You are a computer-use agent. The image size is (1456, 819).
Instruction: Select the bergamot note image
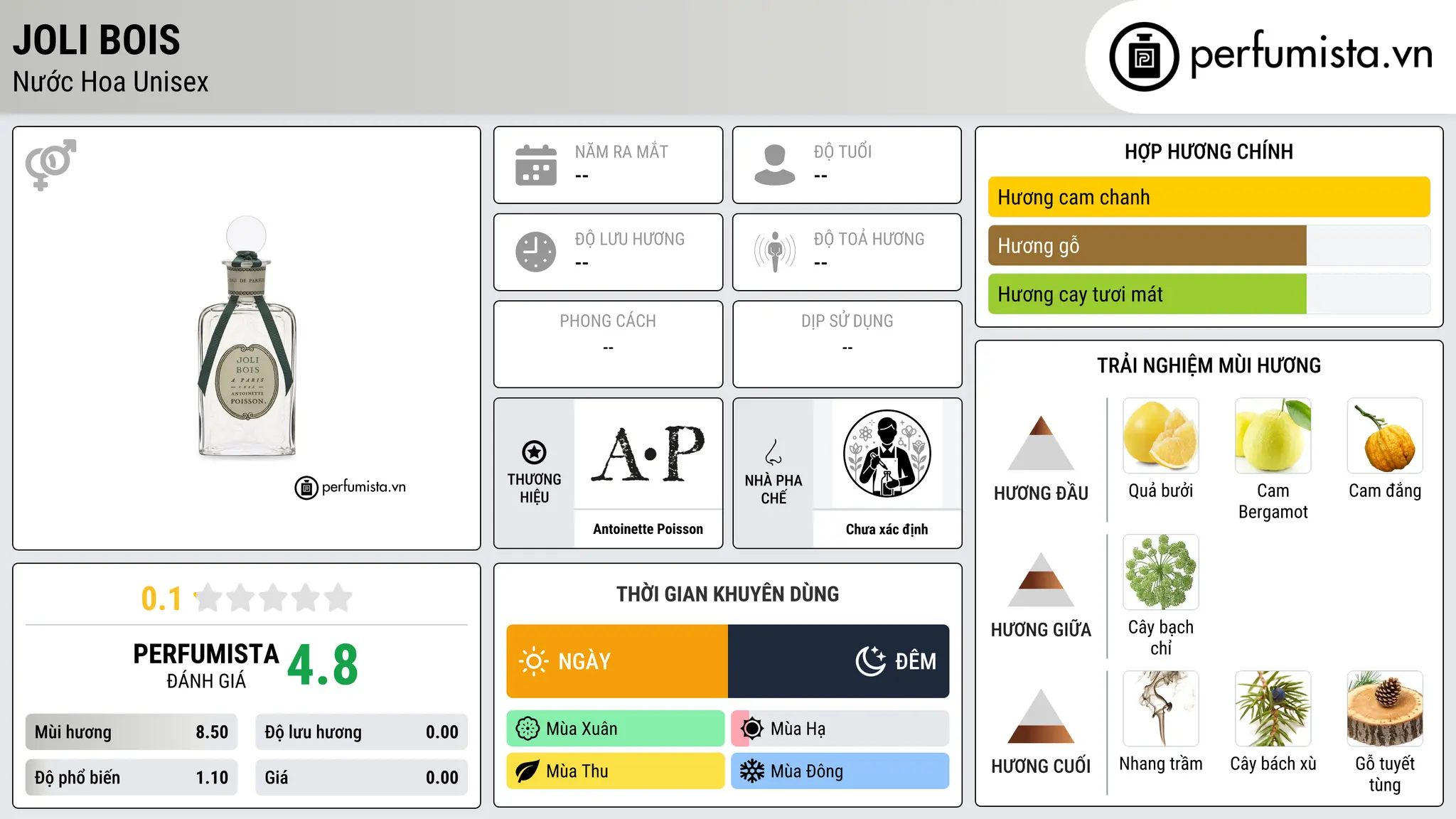1273,436
